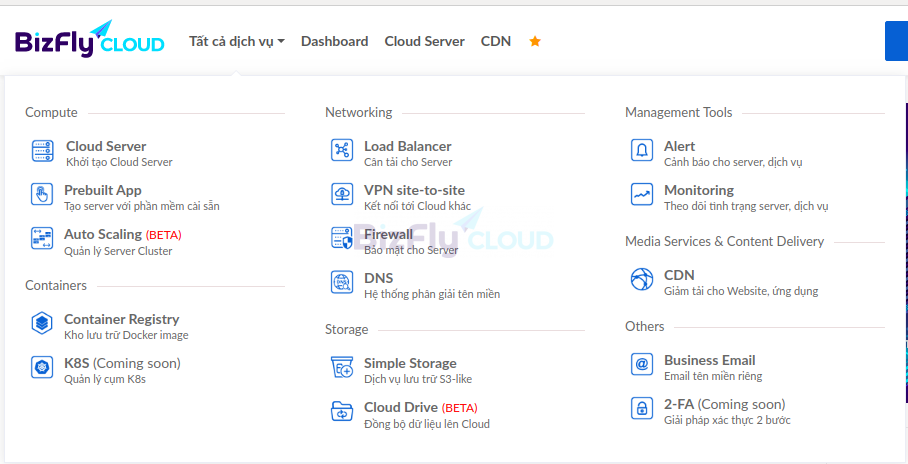This screenshot has width=908, height=464.
Task: Click 'Quản lý Server Cluster' description
Action: pos(118,251)
